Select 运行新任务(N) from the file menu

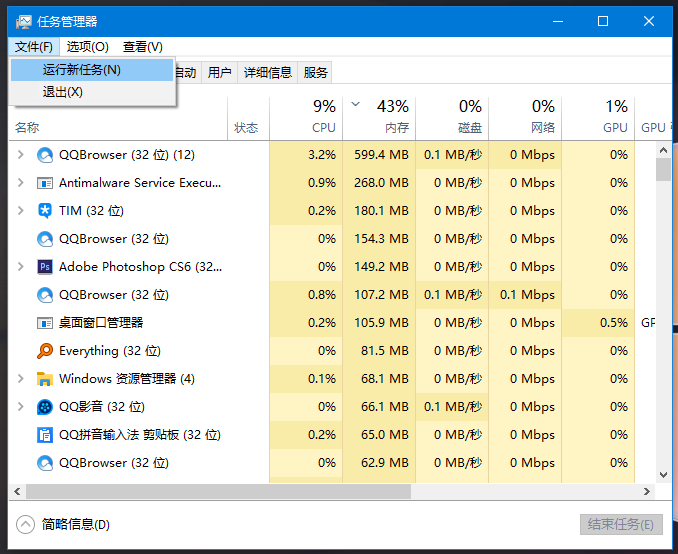82,70
